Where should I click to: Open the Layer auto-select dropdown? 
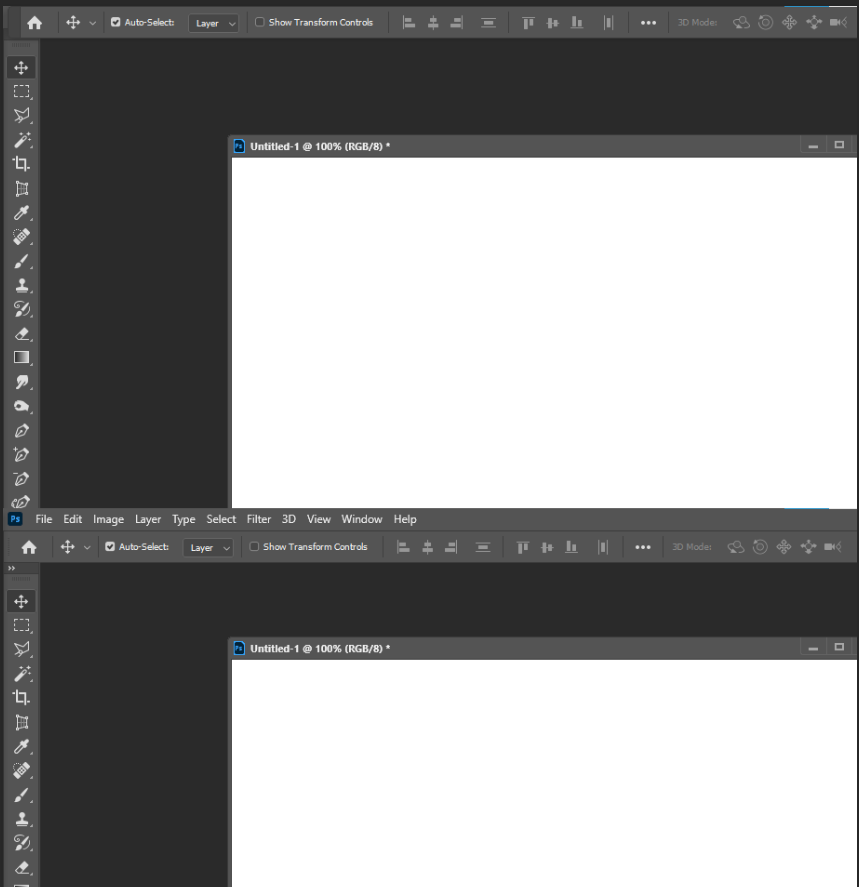pyautogui.click(x=213, y=21)
